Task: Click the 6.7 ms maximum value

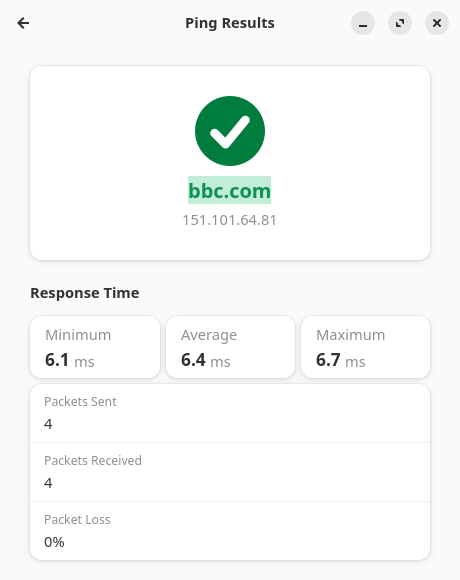Action: [341, 360]
